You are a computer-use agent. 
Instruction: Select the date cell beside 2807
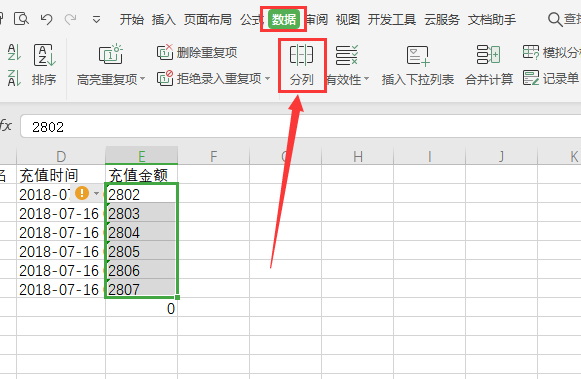[x=61, y=289]
